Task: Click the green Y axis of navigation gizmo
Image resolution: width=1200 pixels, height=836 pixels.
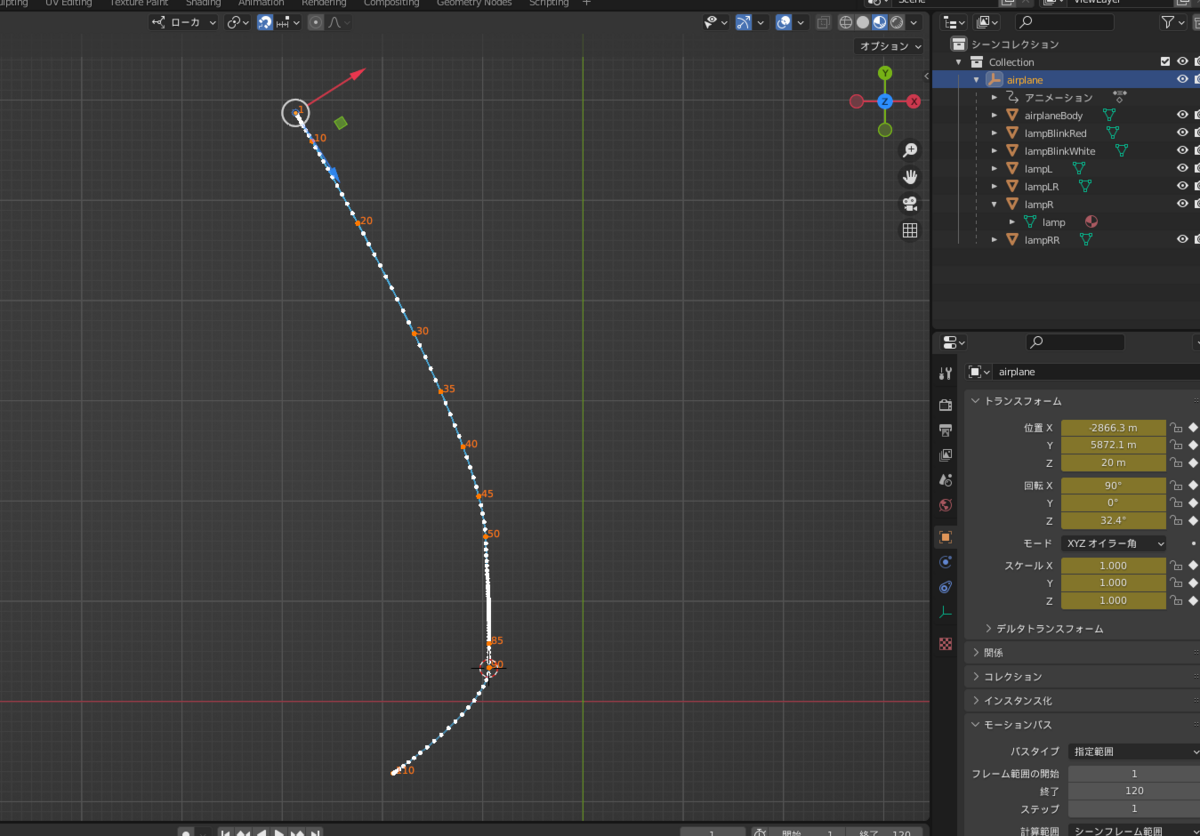Action: click(x=885, y=73)
